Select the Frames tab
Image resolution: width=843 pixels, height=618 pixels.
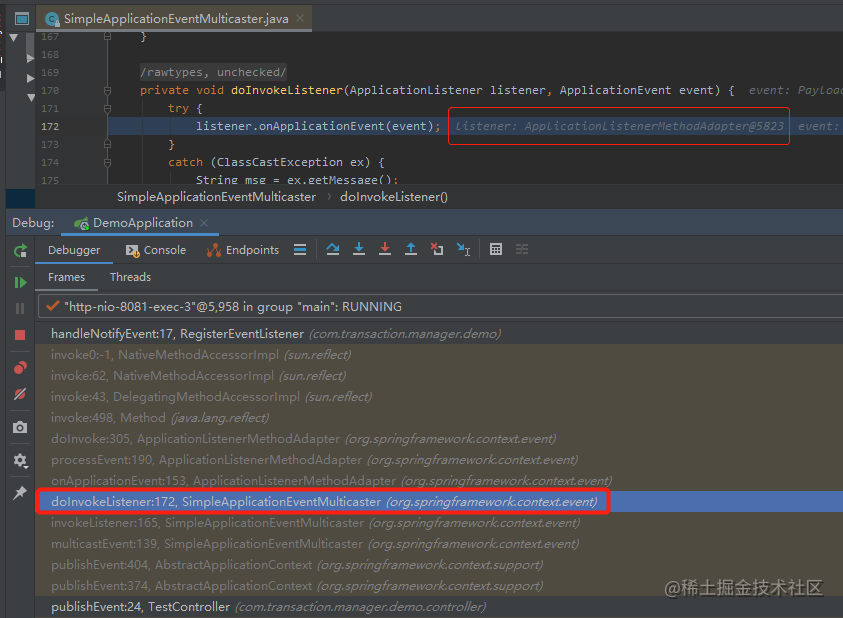click(x=66, y=277)
